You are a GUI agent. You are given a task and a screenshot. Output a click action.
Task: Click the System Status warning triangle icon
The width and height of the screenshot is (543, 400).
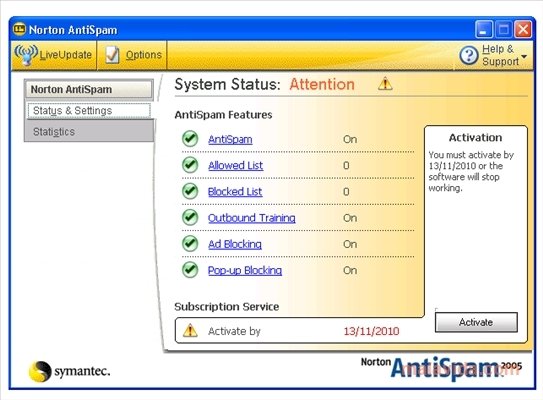[x=385, y=84]
